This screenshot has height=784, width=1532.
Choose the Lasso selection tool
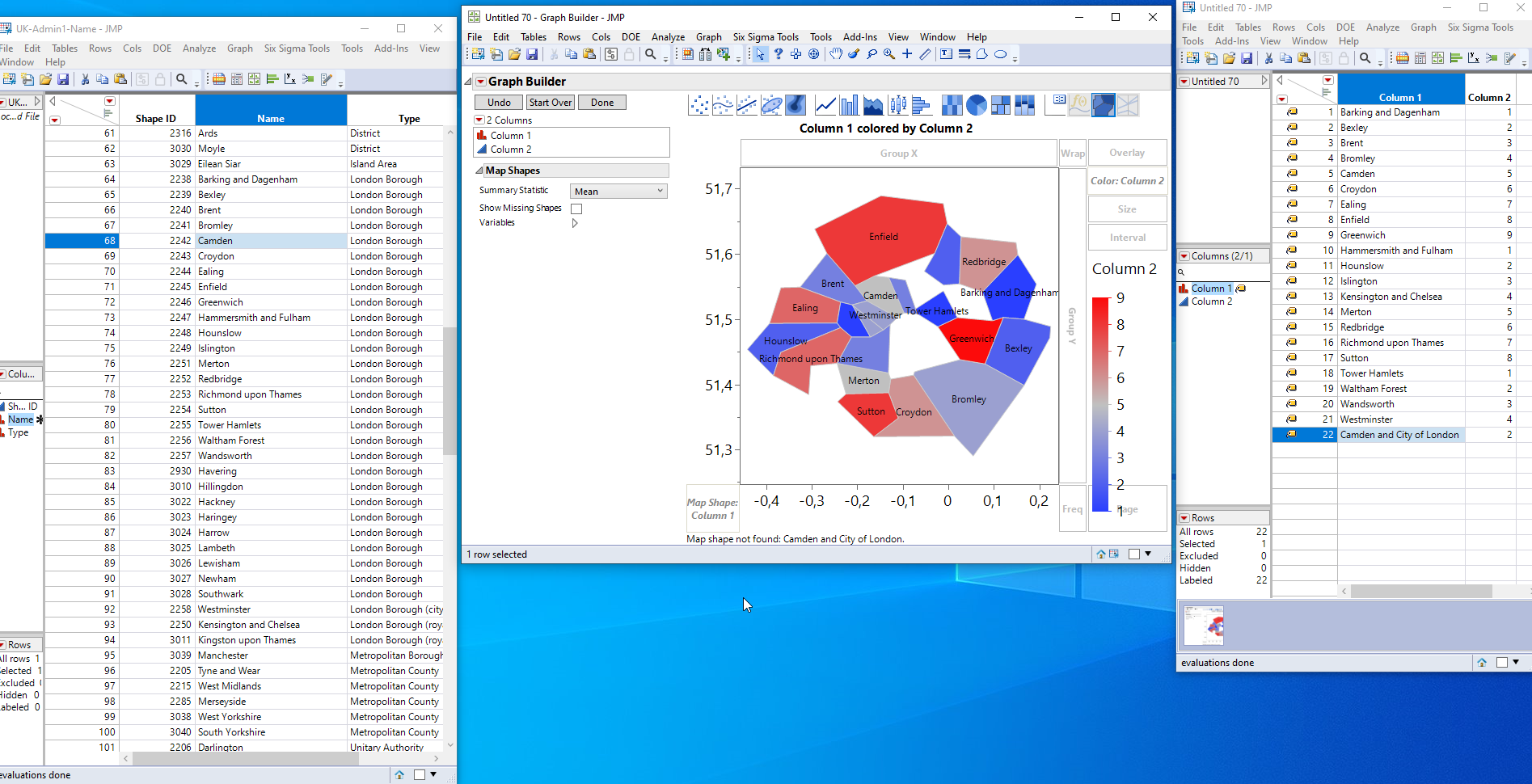(x=872, y=54)
